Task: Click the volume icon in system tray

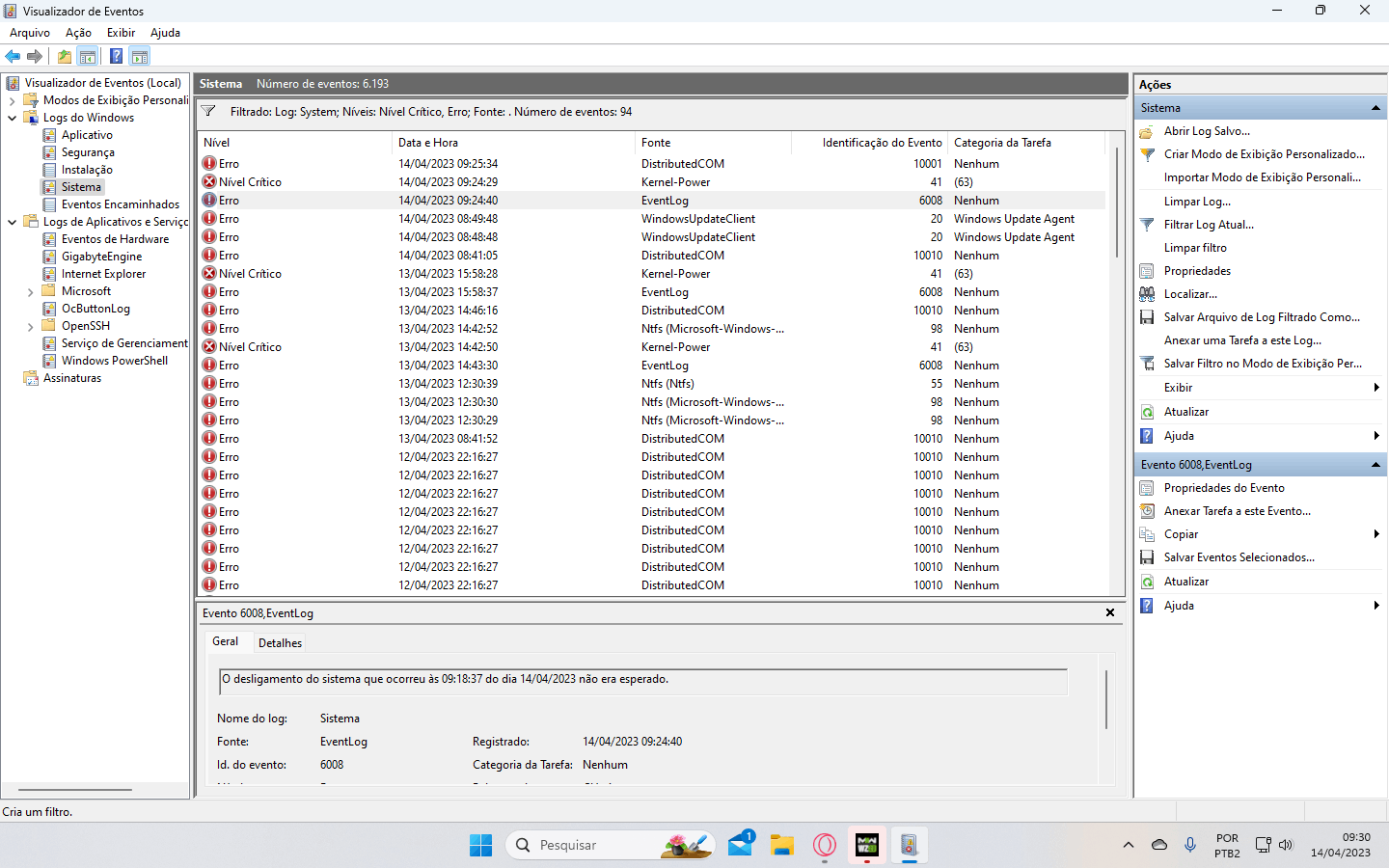Action: coord(1286,845)
